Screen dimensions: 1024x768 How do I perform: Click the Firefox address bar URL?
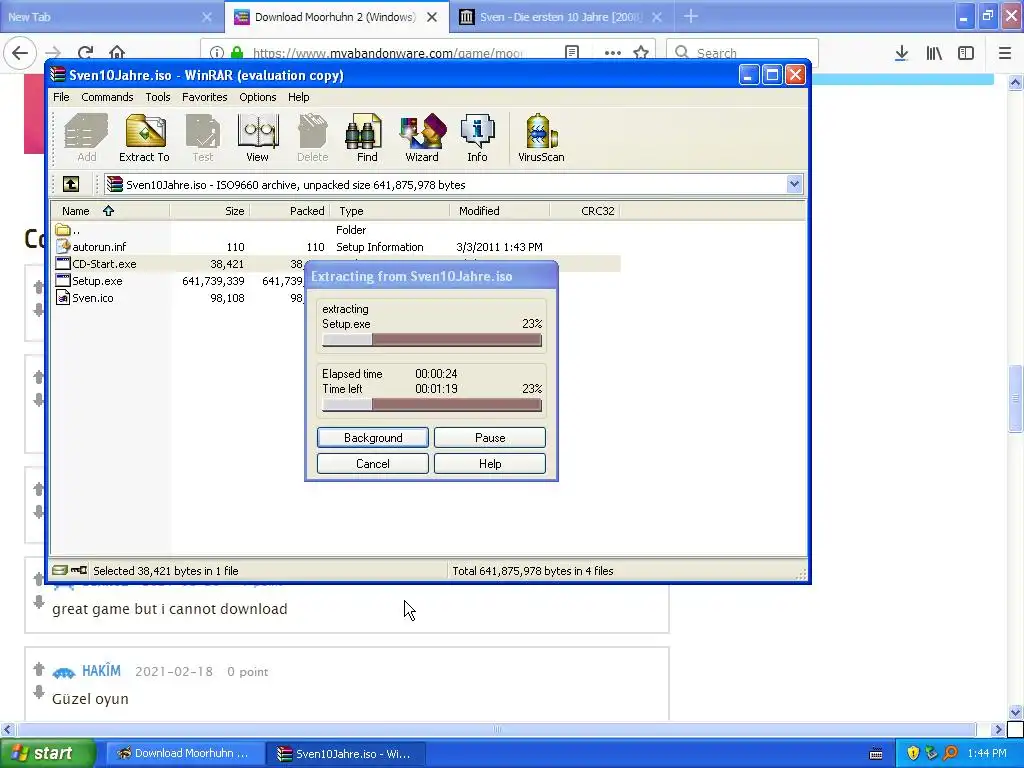point(387,53)
